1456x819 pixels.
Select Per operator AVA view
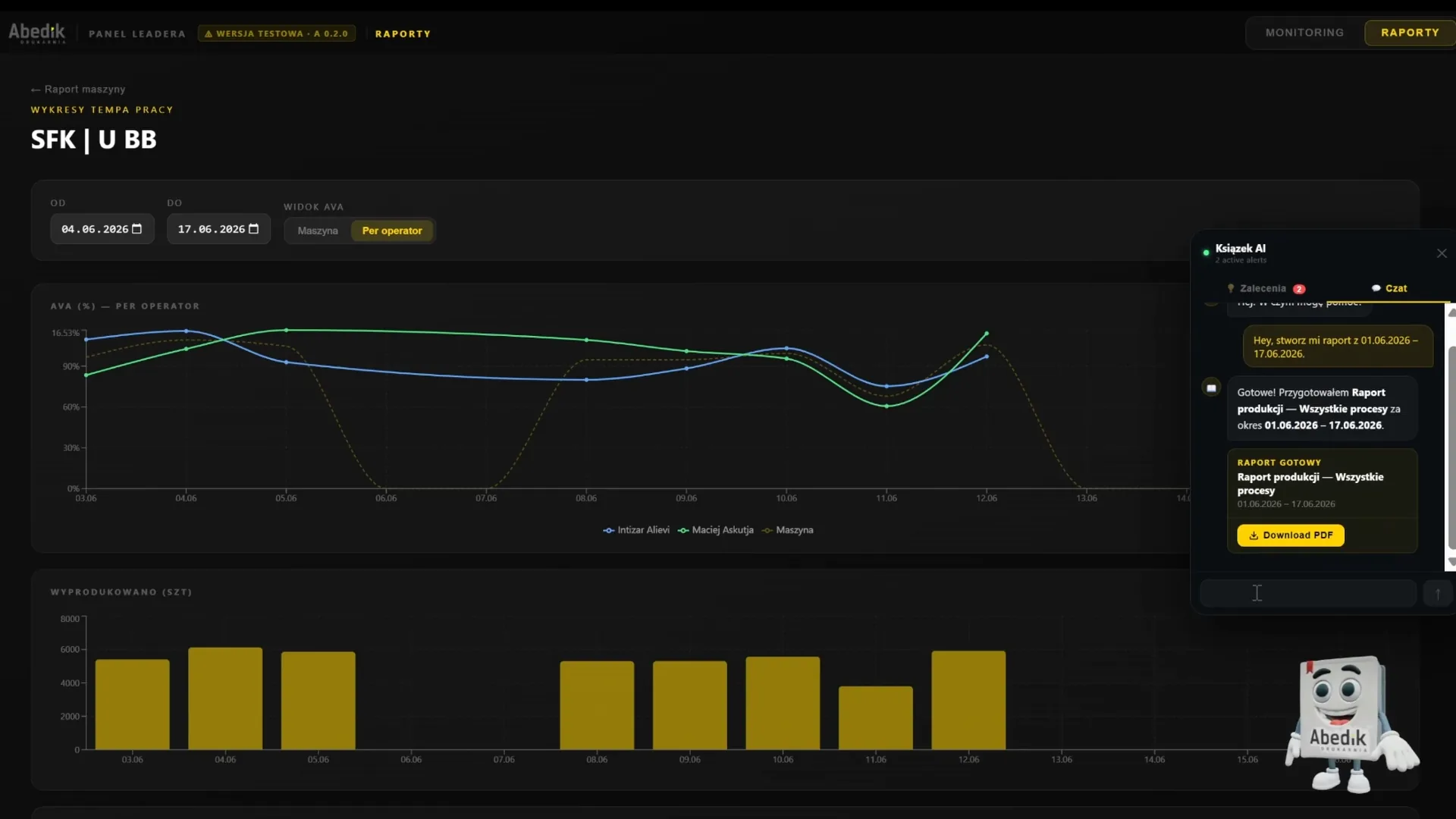(x=392, y=231)
